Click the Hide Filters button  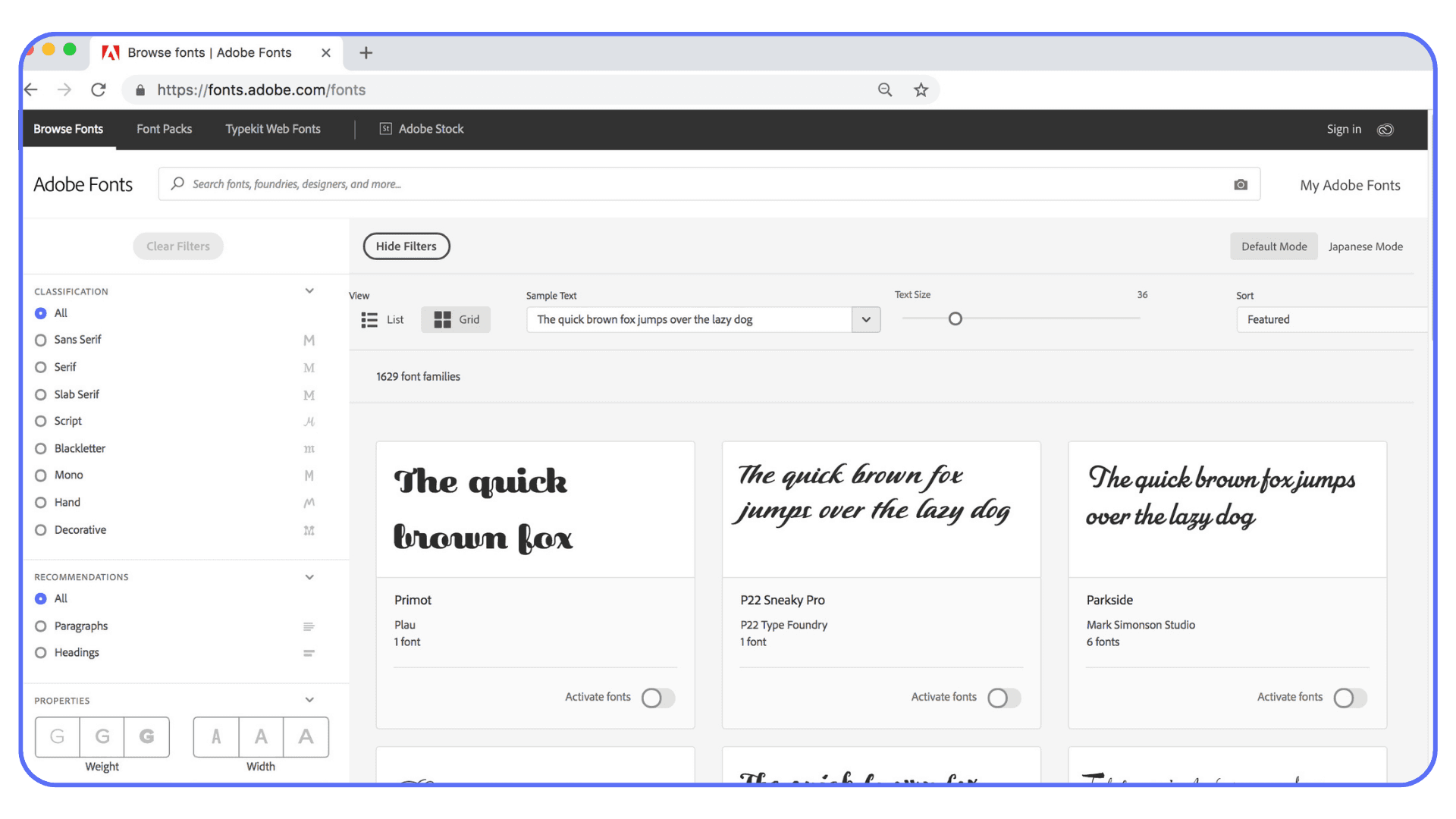(x=406, y=246)
